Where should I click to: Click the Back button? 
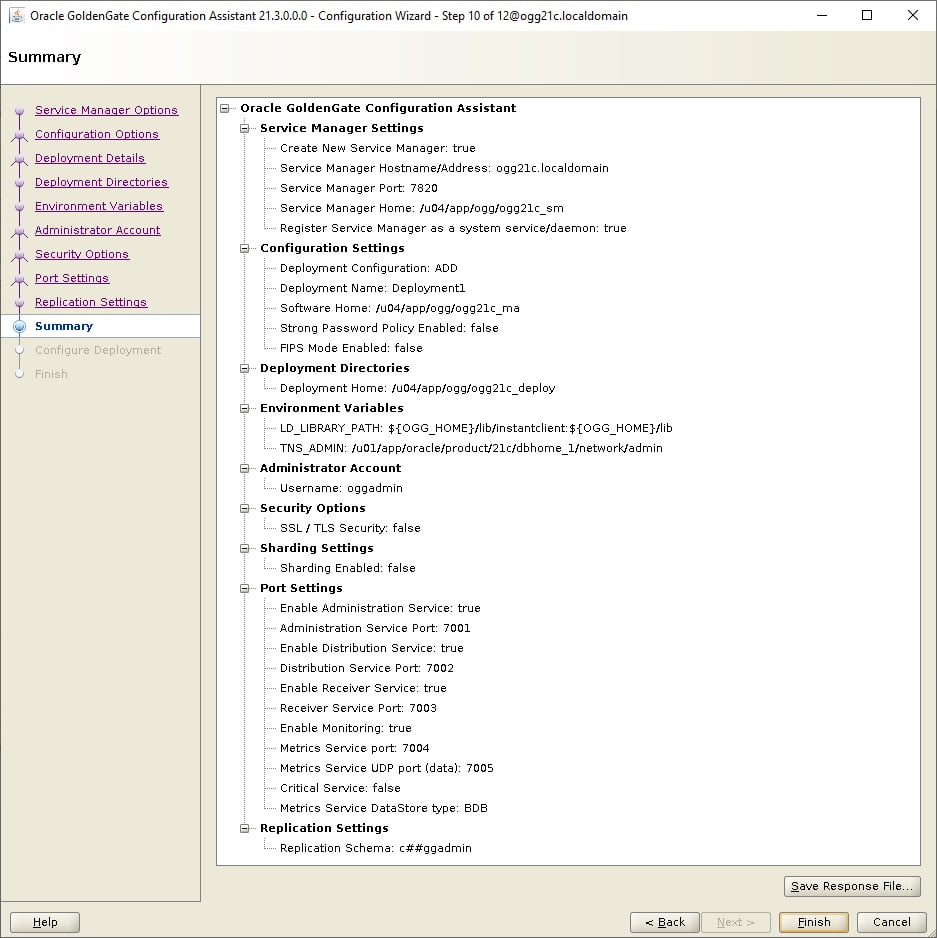(x=665, y=922)
